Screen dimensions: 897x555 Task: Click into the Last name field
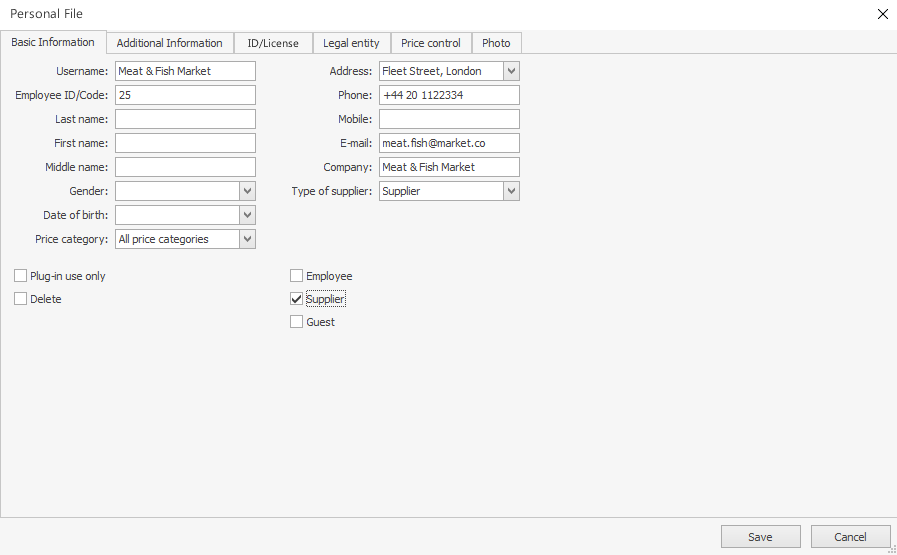pyautogui.click(x=185, y=119)
